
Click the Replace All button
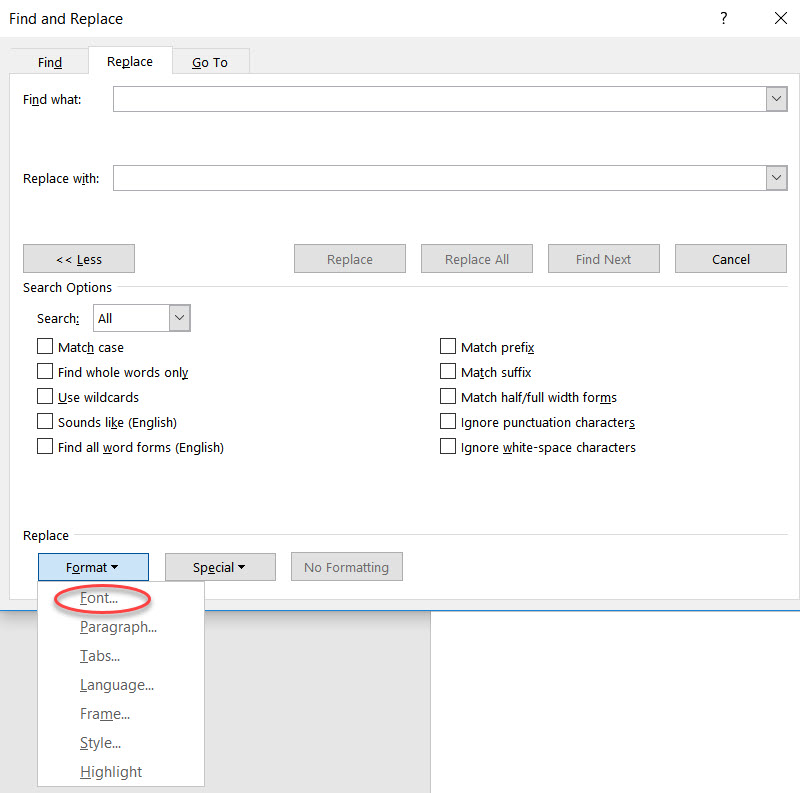point(477,258)
